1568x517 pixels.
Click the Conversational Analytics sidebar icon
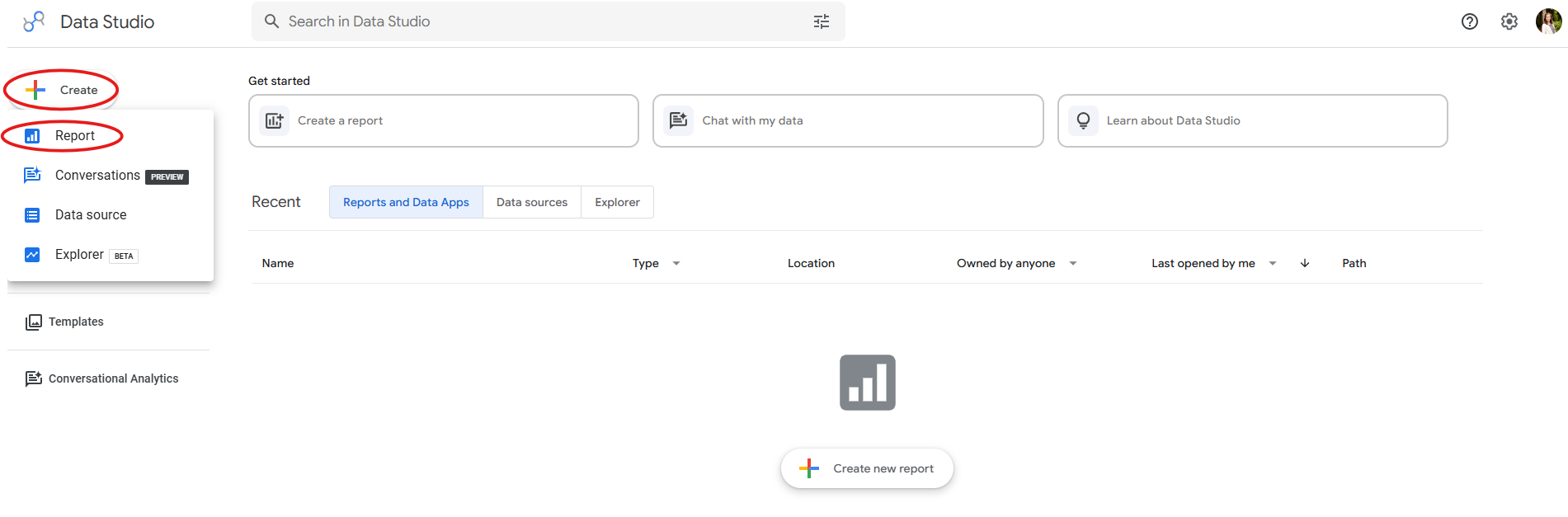coord(34,378)
